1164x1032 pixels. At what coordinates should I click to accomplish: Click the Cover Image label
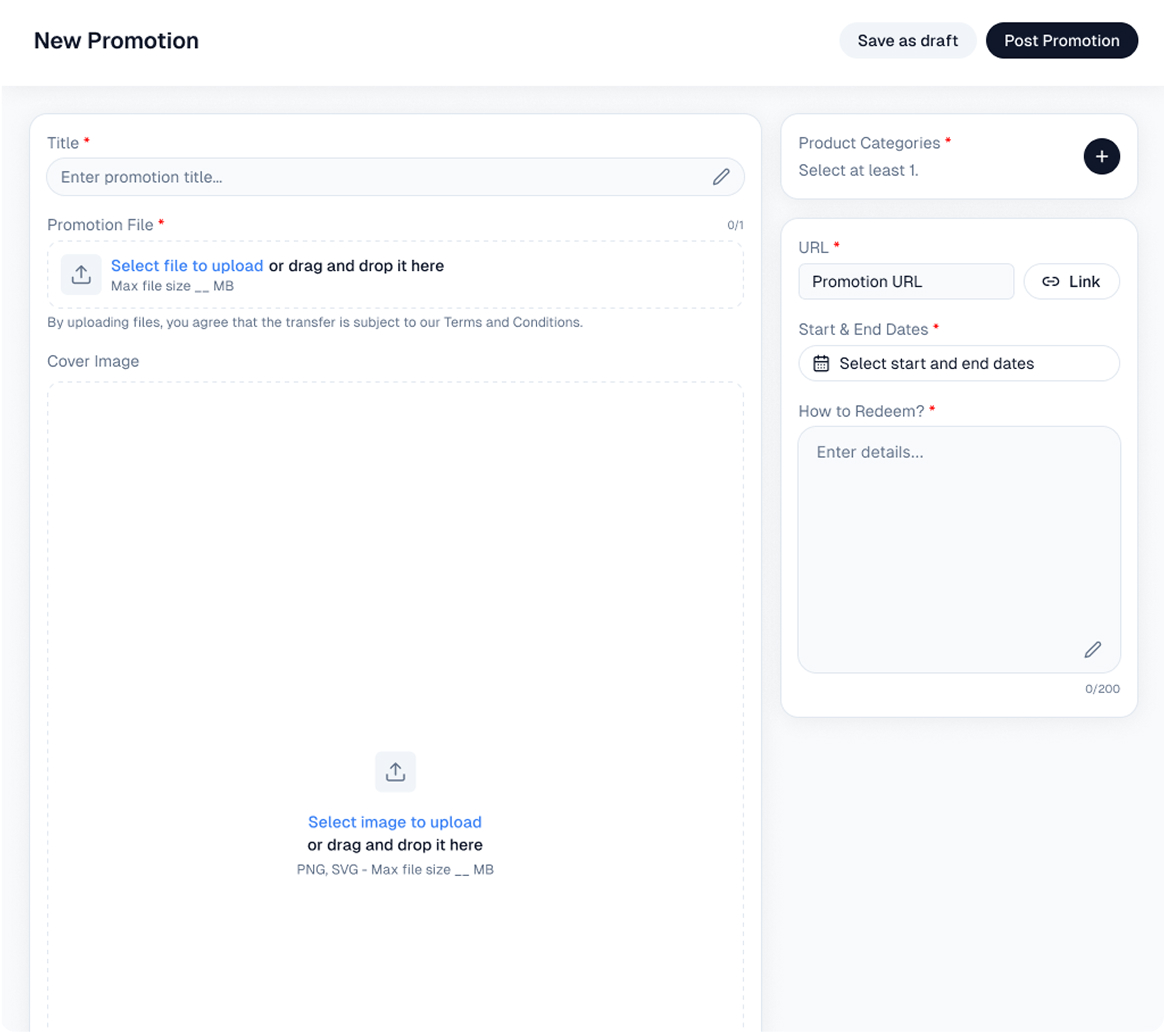(93, 362)
